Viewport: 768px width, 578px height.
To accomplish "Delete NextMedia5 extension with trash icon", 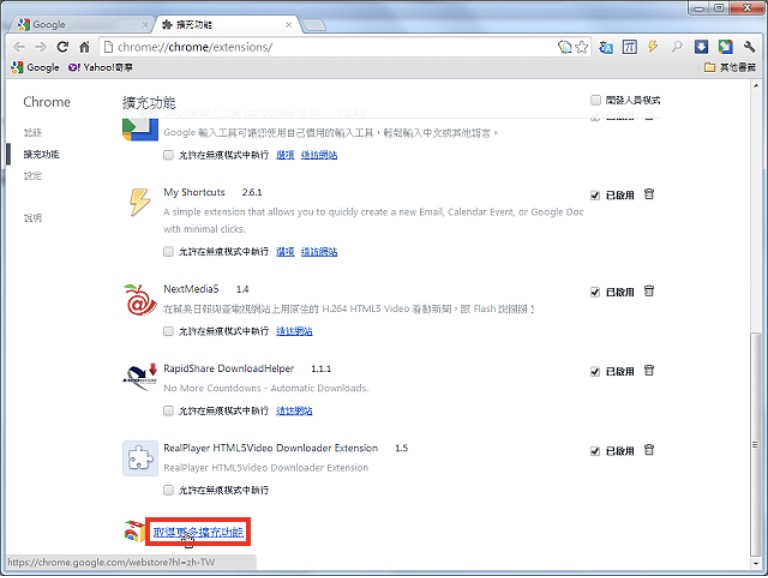I will click(x=649, y=292).
